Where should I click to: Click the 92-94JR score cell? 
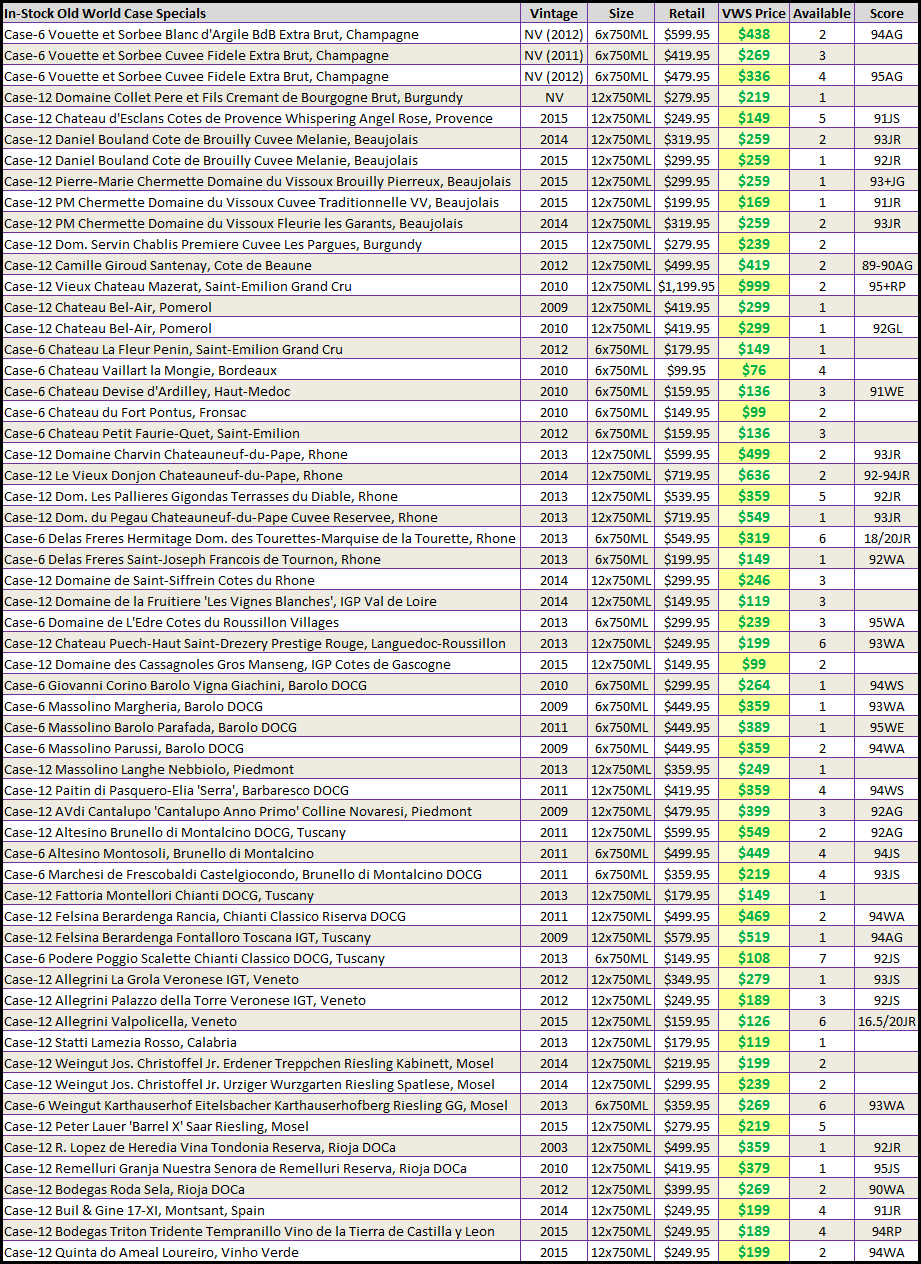(x=886, y=476)
